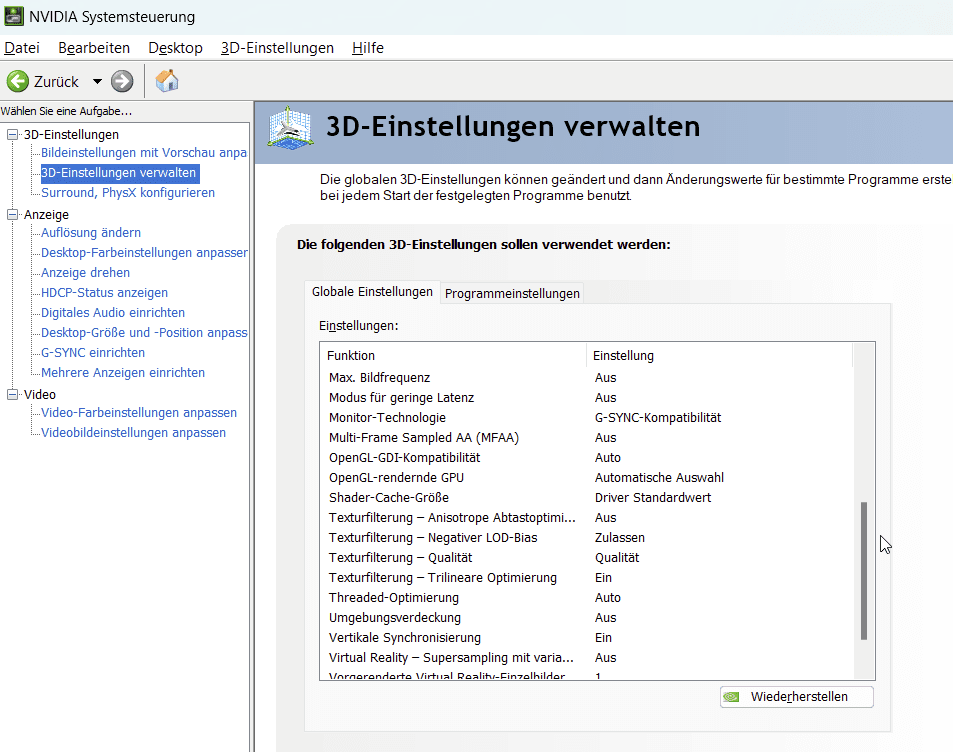
Task: Open Mehrere Anzeigen einrichten
Action: click(123, 373)
